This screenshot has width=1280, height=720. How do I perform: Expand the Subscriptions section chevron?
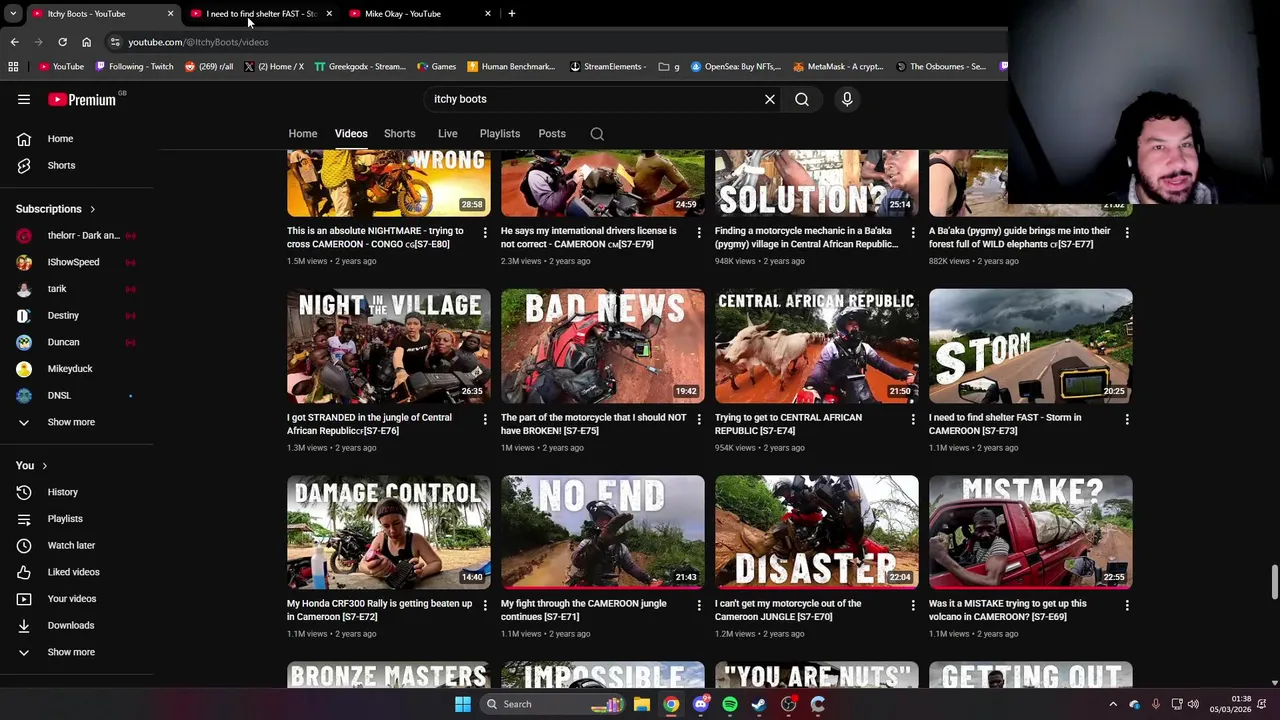click(x=92, y=209)
